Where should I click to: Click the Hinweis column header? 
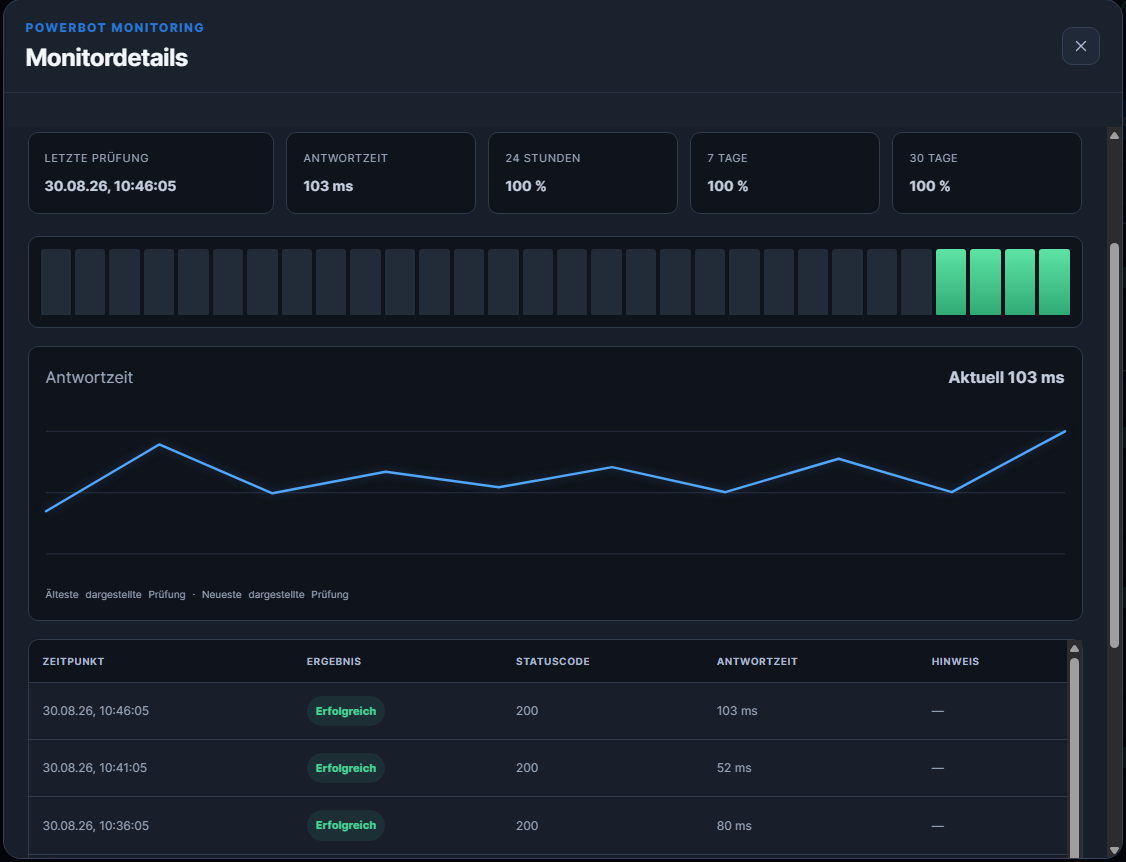[x=955, y=661]
